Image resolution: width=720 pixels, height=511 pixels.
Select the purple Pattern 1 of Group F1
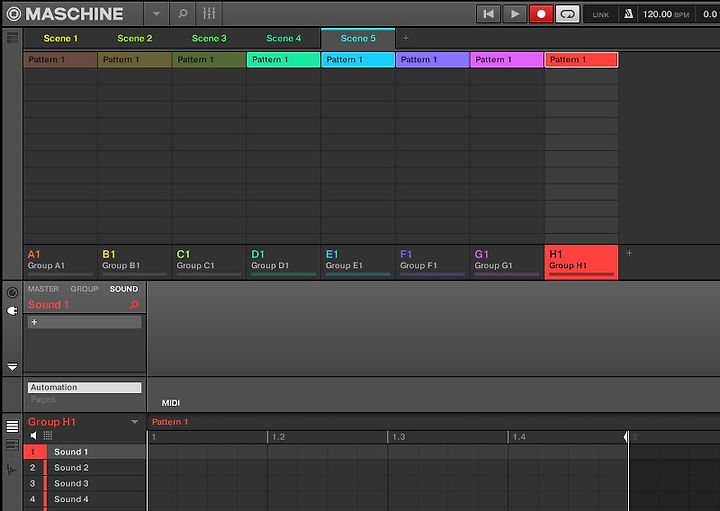point(433,60)
